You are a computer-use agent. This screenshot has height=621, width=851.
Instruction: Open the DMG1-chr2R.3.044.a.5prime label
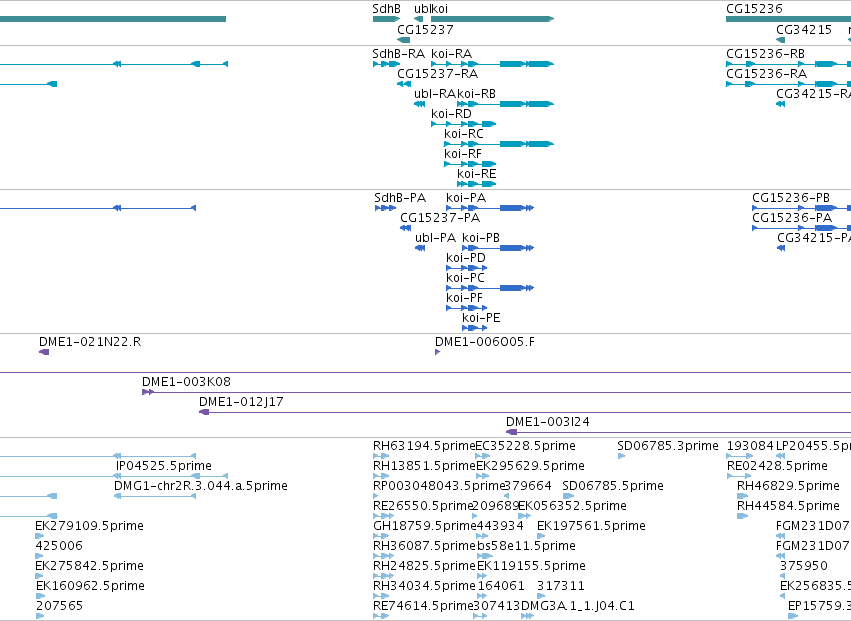coord(201,486)
